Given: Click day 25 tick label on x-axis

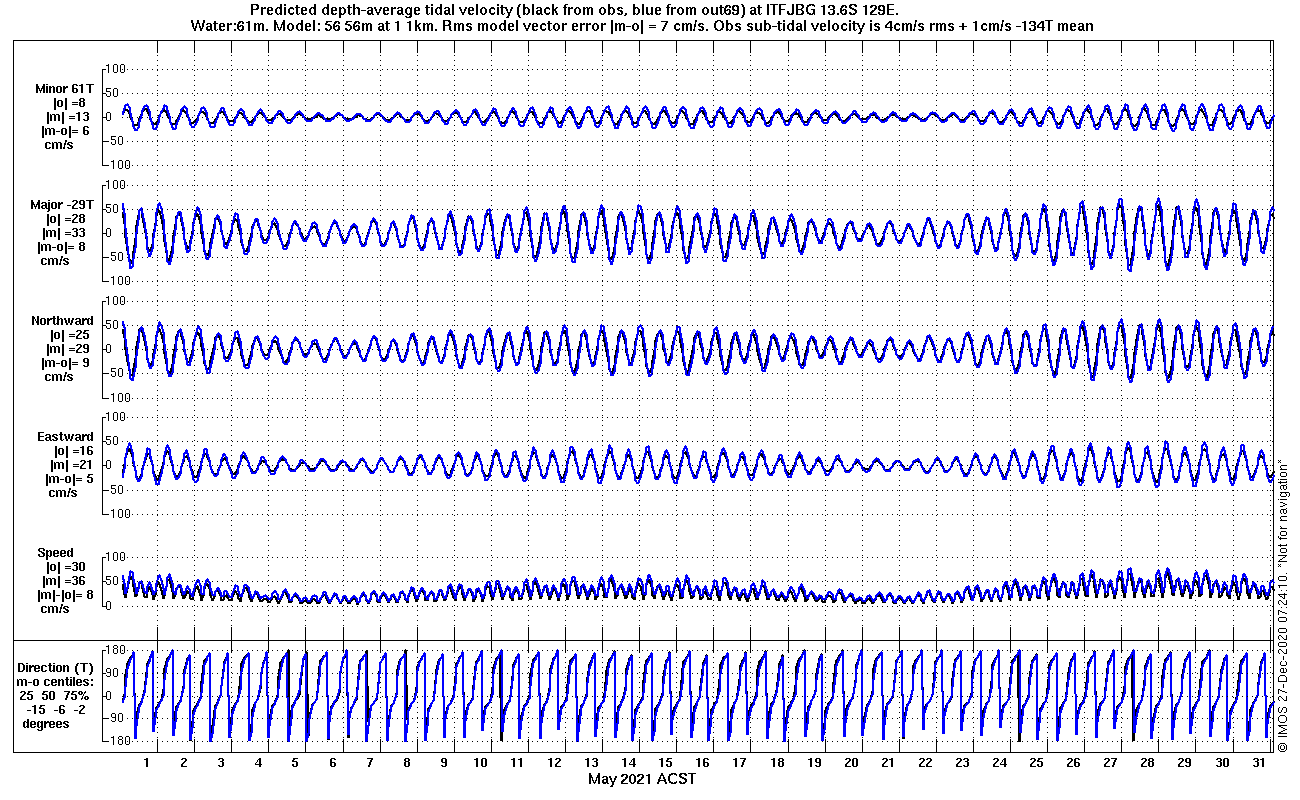Looking at the screenshot, I should click(x=1037, y=762).
